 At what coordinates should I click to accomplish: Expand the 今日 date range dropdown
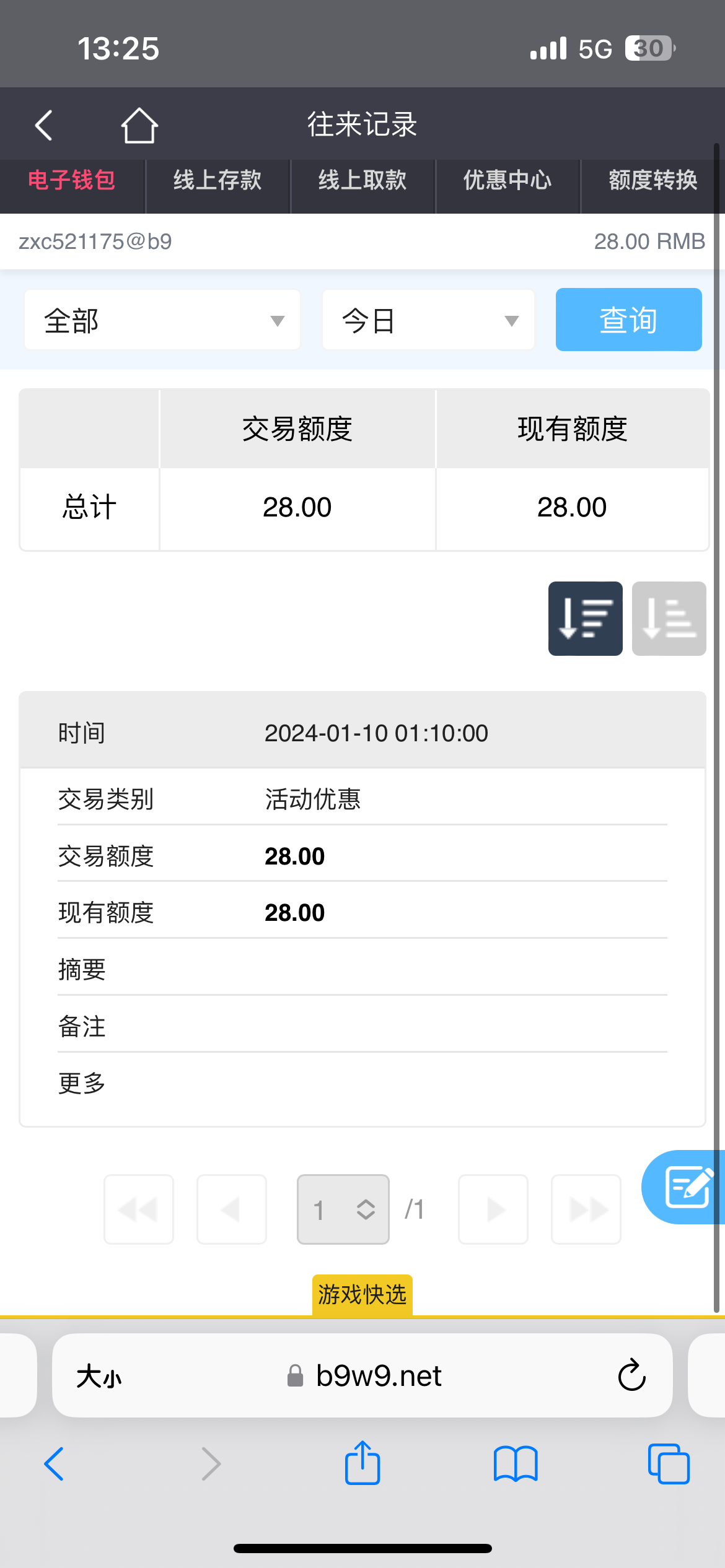click(428, 320)
